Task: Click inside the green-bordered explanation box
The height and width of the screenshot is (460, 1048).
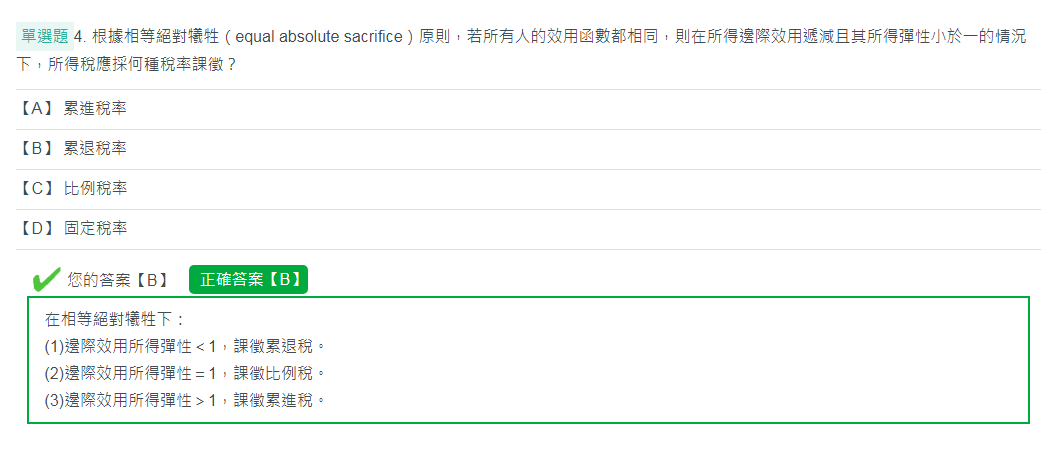Action: 528,360
